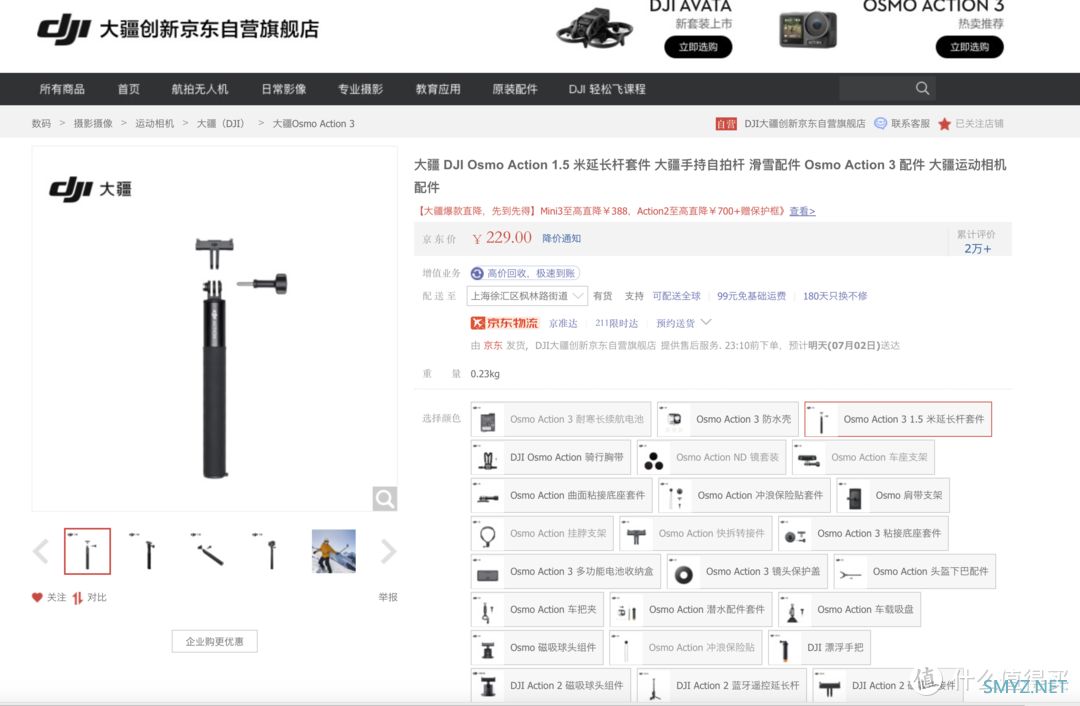1080x706 pixels.
Task: Choose Osmo Action ND 镜套装 option
Action: pos(712,457)
